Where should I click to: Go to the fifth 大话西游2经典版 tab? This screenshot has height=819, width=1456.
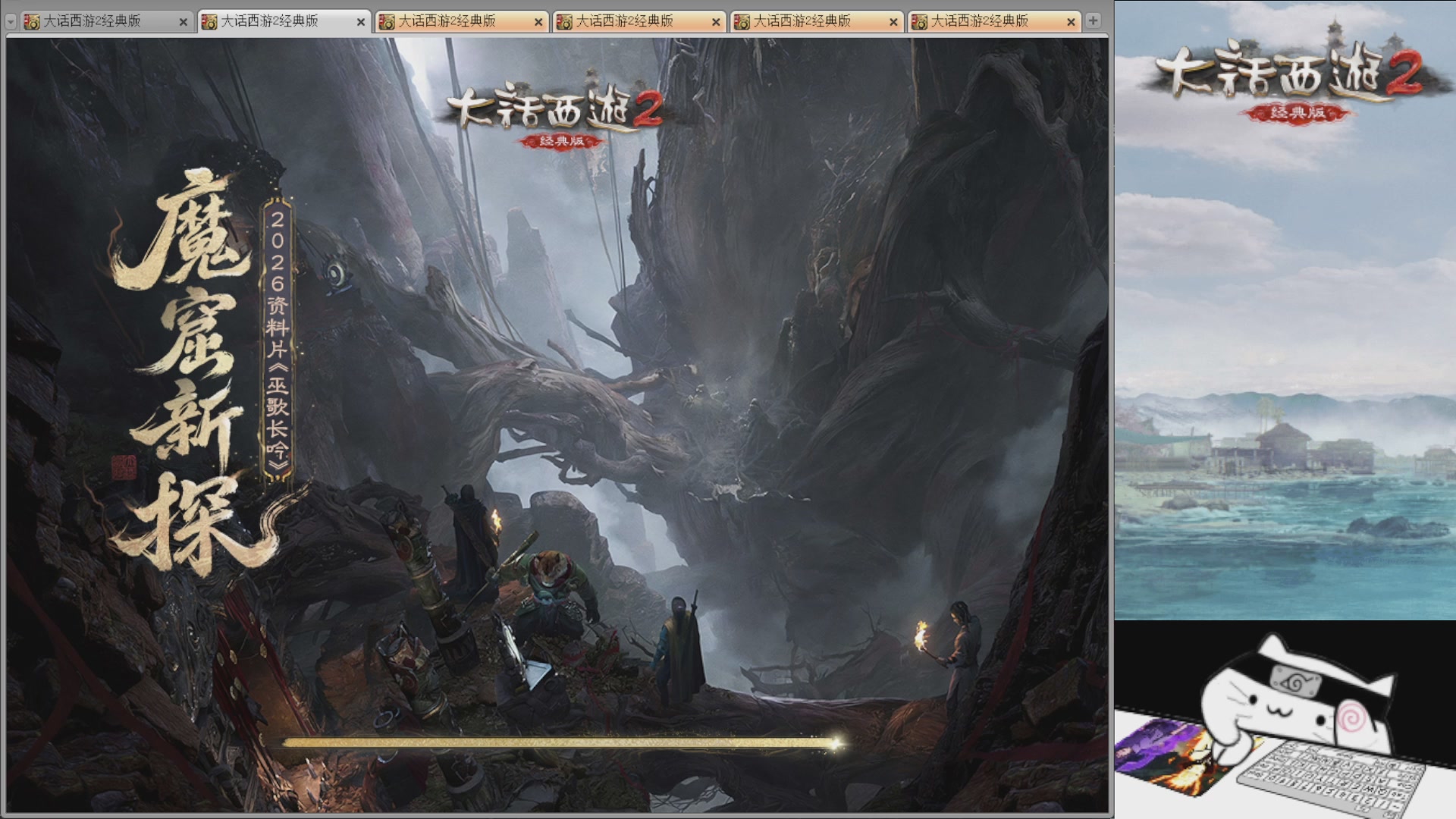click(x=816, y=21)
